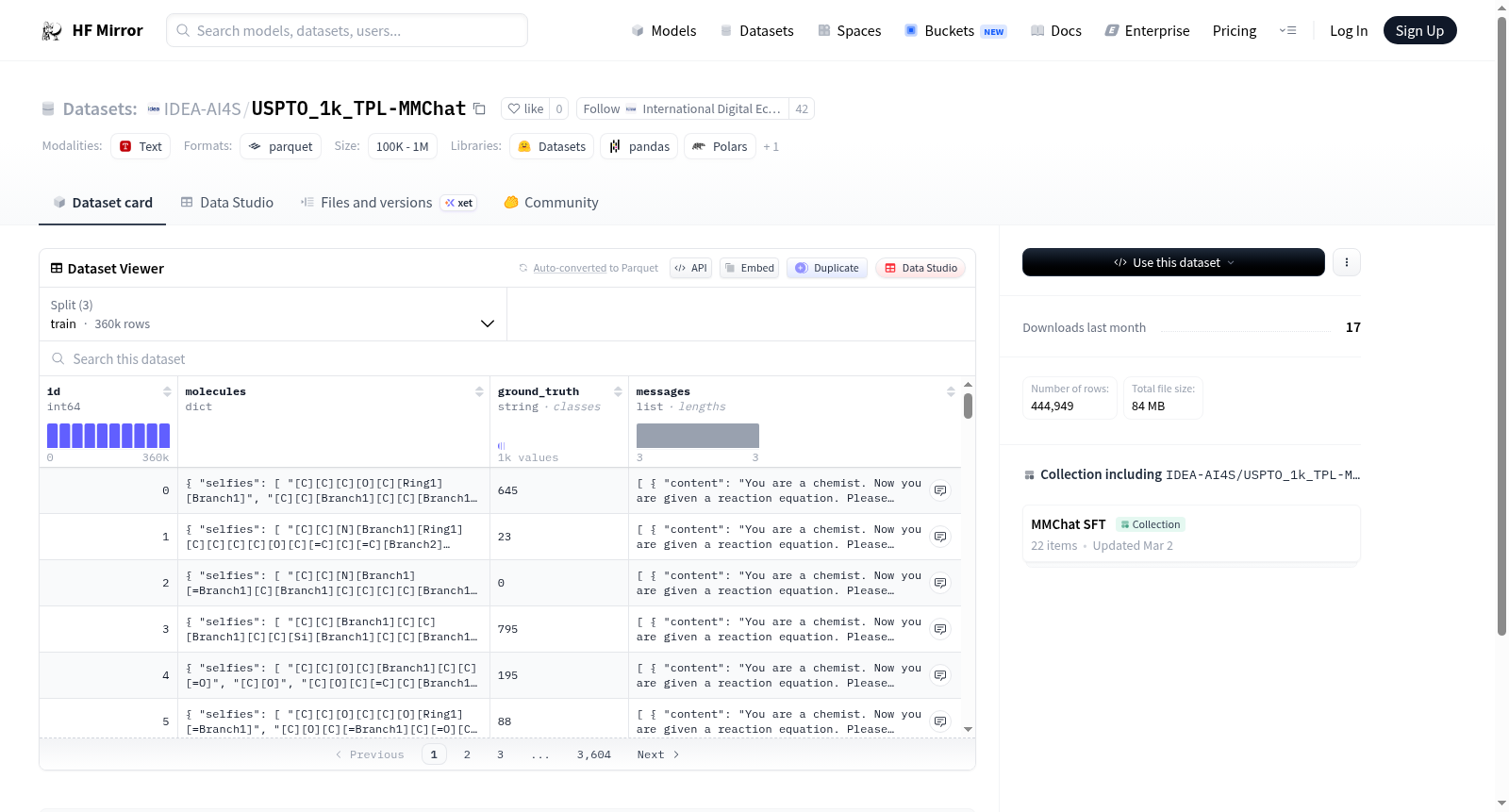Go to page 3 of the viewer

pos(500,754)
